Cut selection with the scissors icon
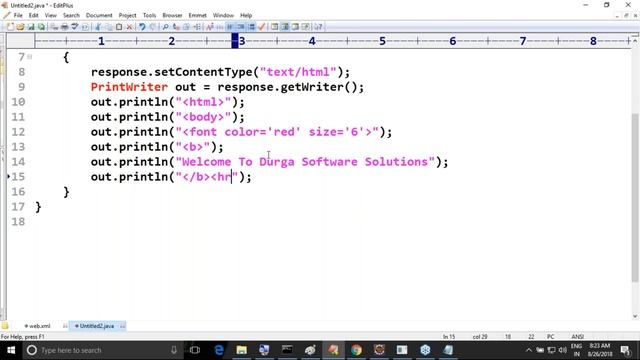 pyautogui.click(x=98, y=27)
